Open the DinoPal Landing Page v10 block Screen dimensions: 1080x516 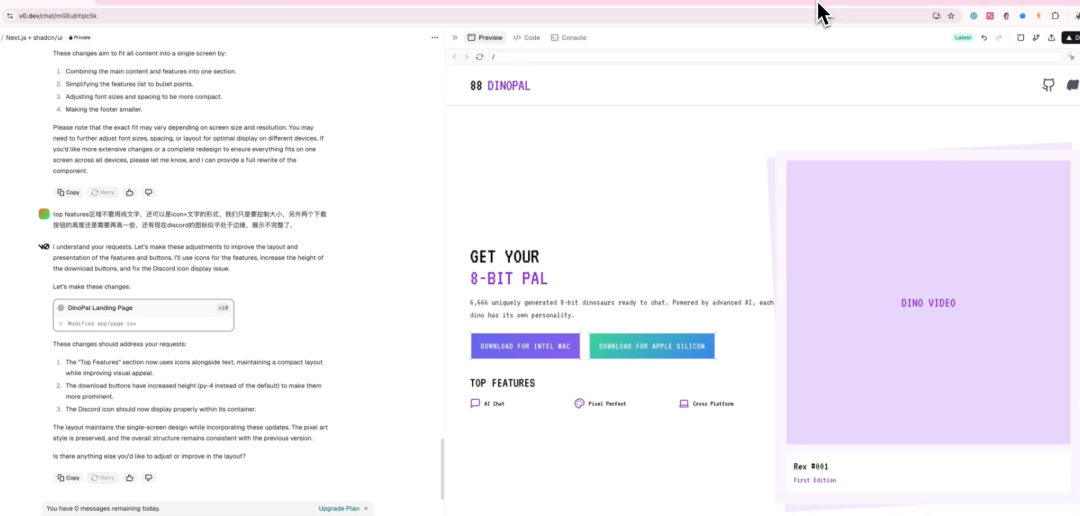tap(144, 315)
